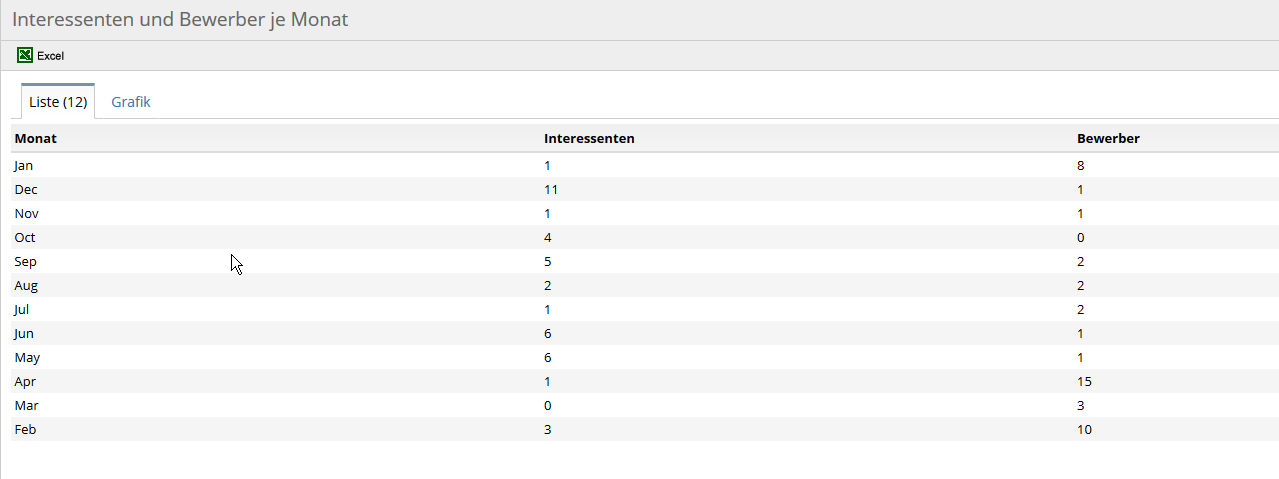This screenshot has width=1279, height=479.
Task: Select the Oct month entry
Action: point(25,237)
